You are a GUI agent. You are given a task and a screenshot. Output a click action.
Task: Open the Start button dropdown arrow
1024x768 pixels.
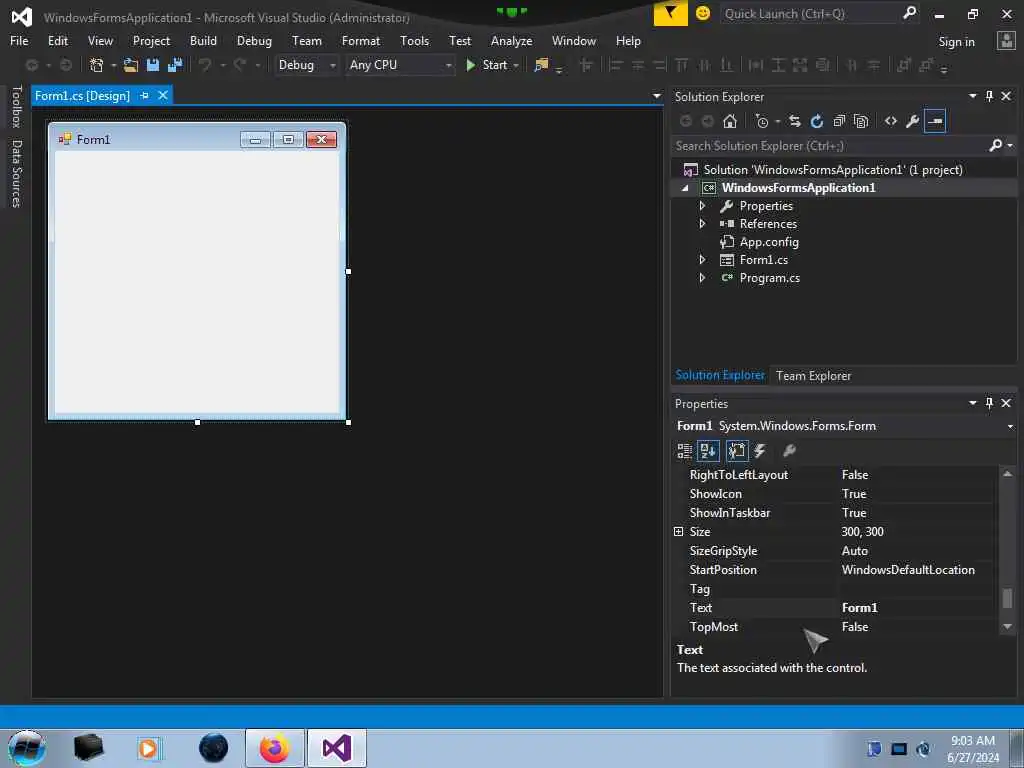click(x=516, y=65)
